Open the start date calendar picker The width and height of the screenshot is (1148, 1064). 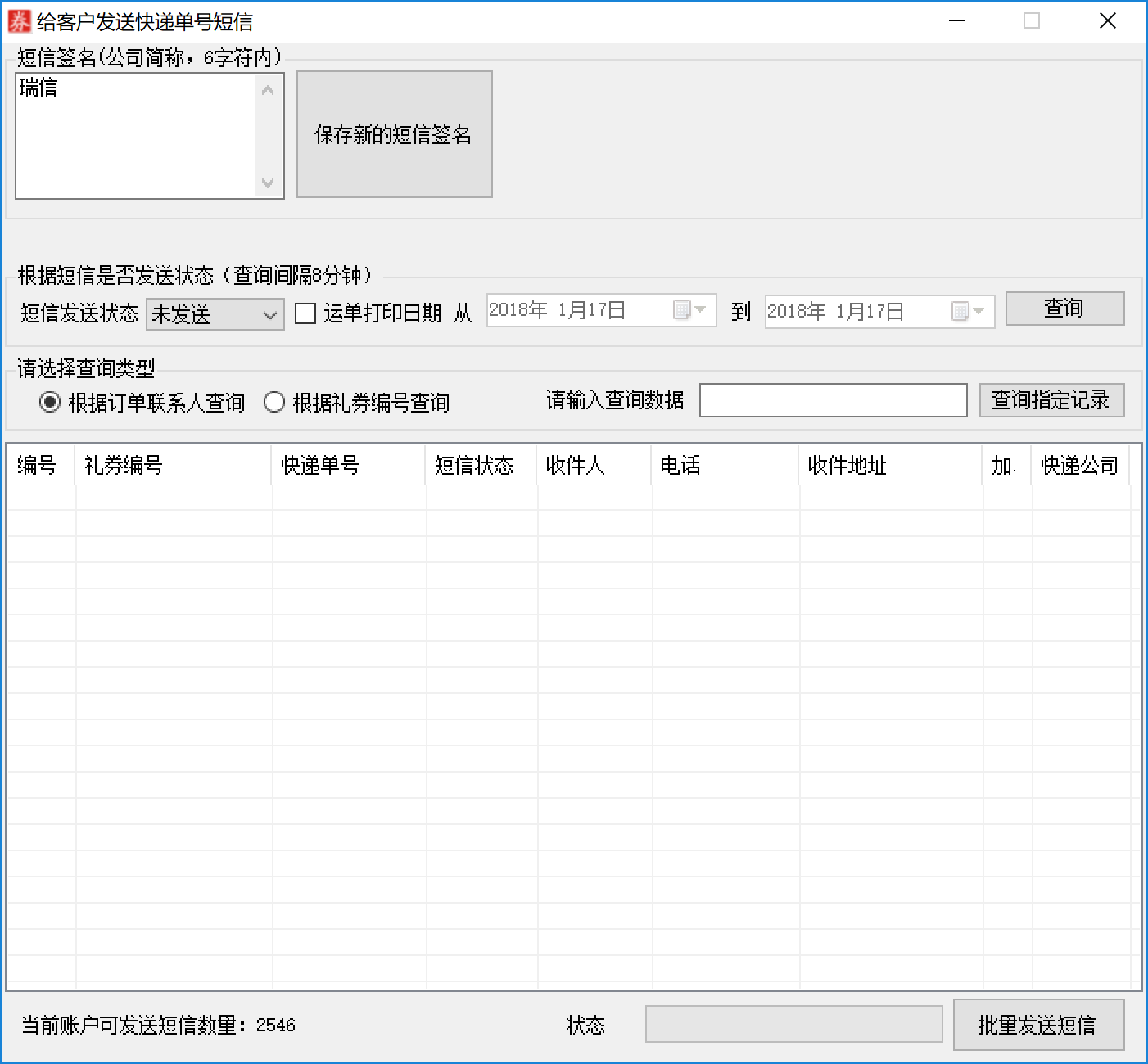[689, 310]
